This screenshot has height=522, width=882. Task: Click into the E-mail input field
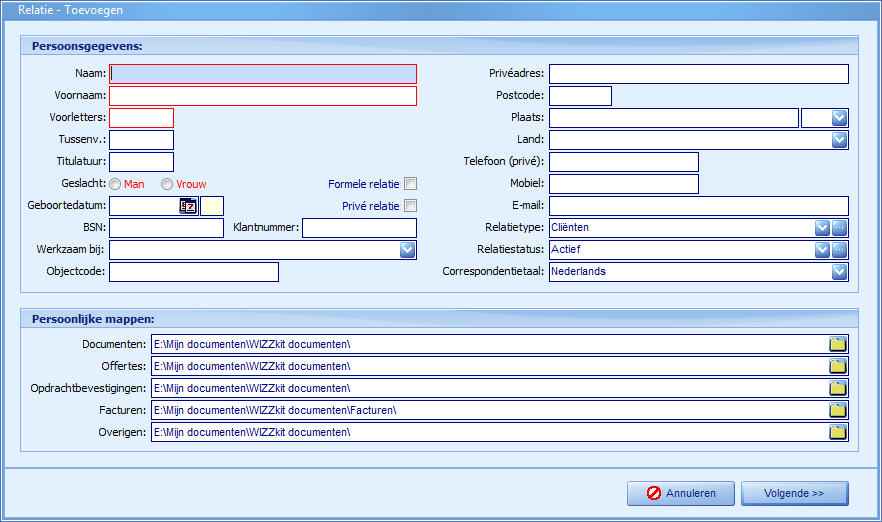coord(698,206)
